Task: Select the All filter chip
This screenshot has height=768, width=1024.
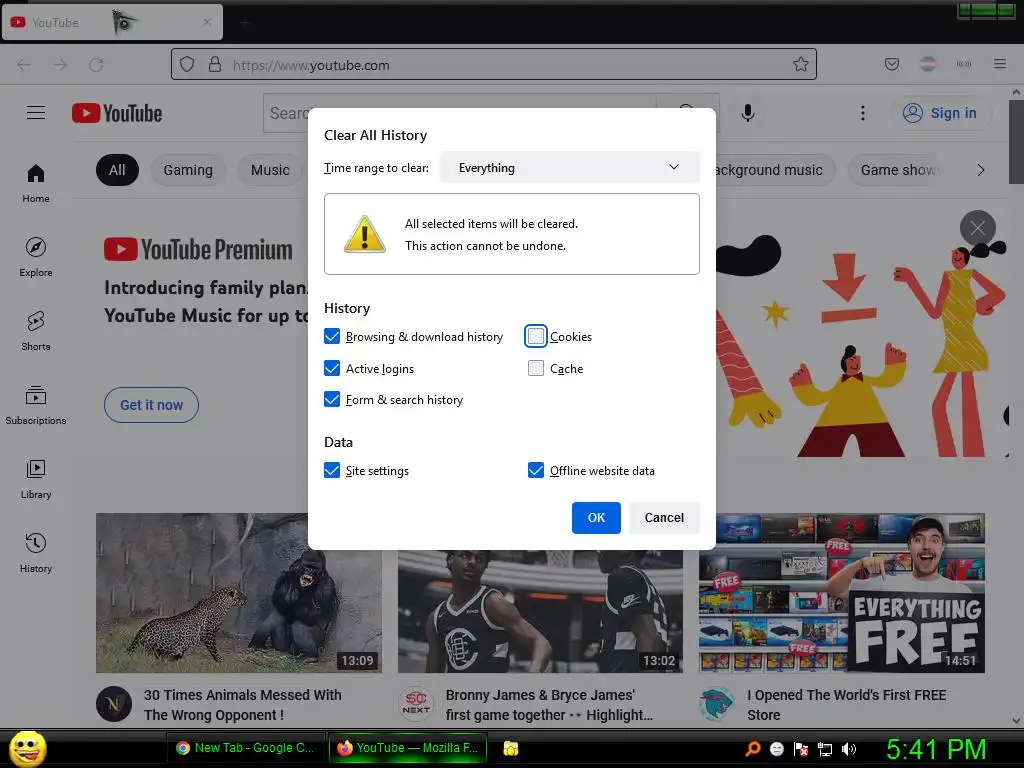Action: (x=118, y=170)
